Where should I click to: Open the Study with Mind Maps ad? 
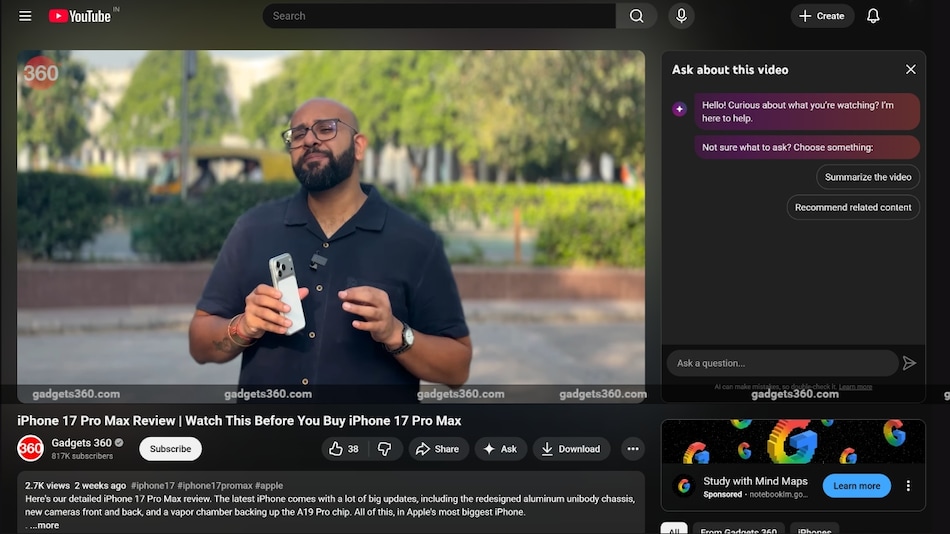point(755,481)
